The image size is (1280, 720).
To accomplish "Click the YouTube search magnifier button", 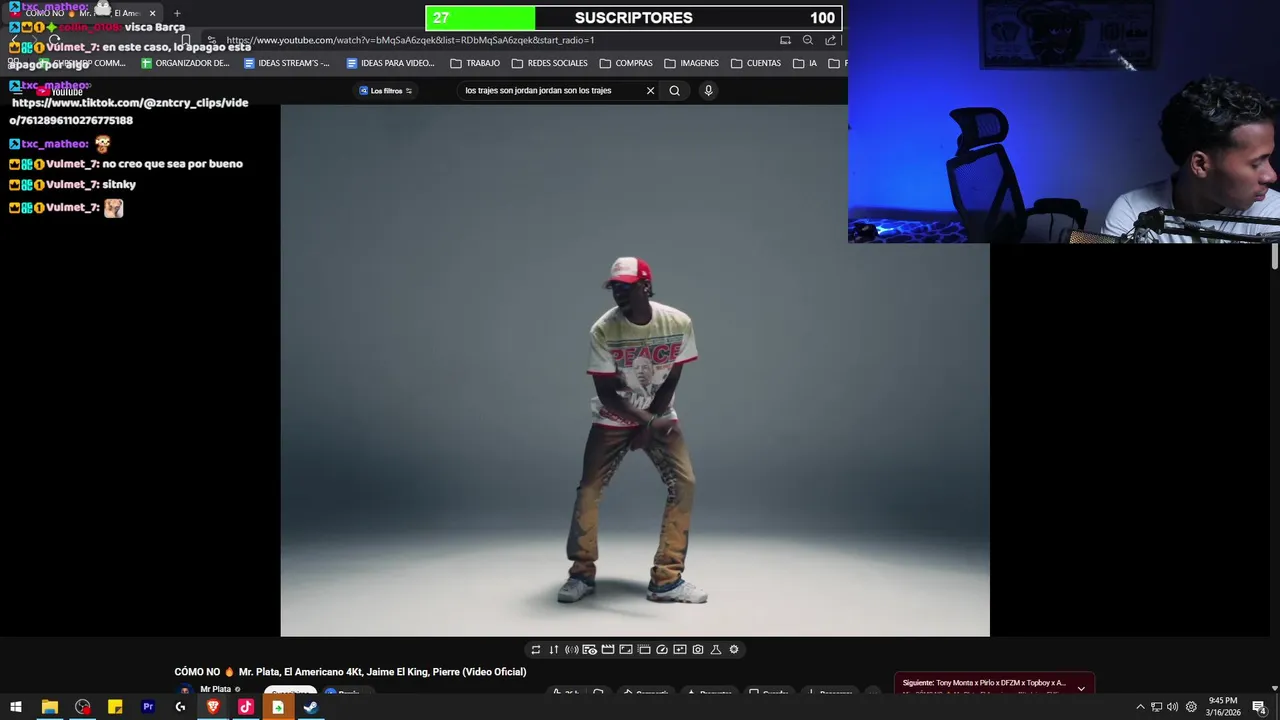I will [675, 91].
